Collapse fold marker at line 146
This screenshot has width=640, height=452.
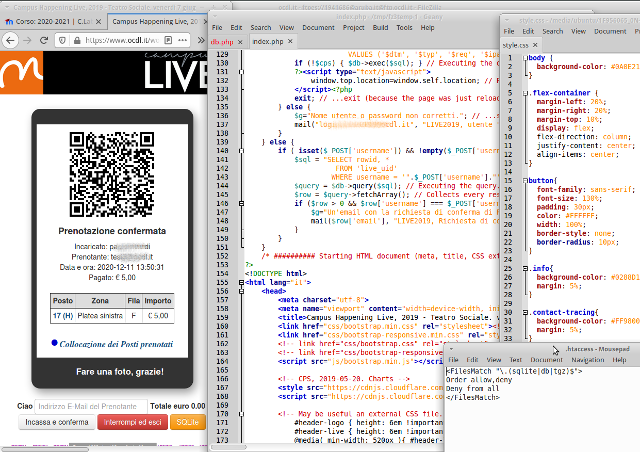tap(241, 203)
